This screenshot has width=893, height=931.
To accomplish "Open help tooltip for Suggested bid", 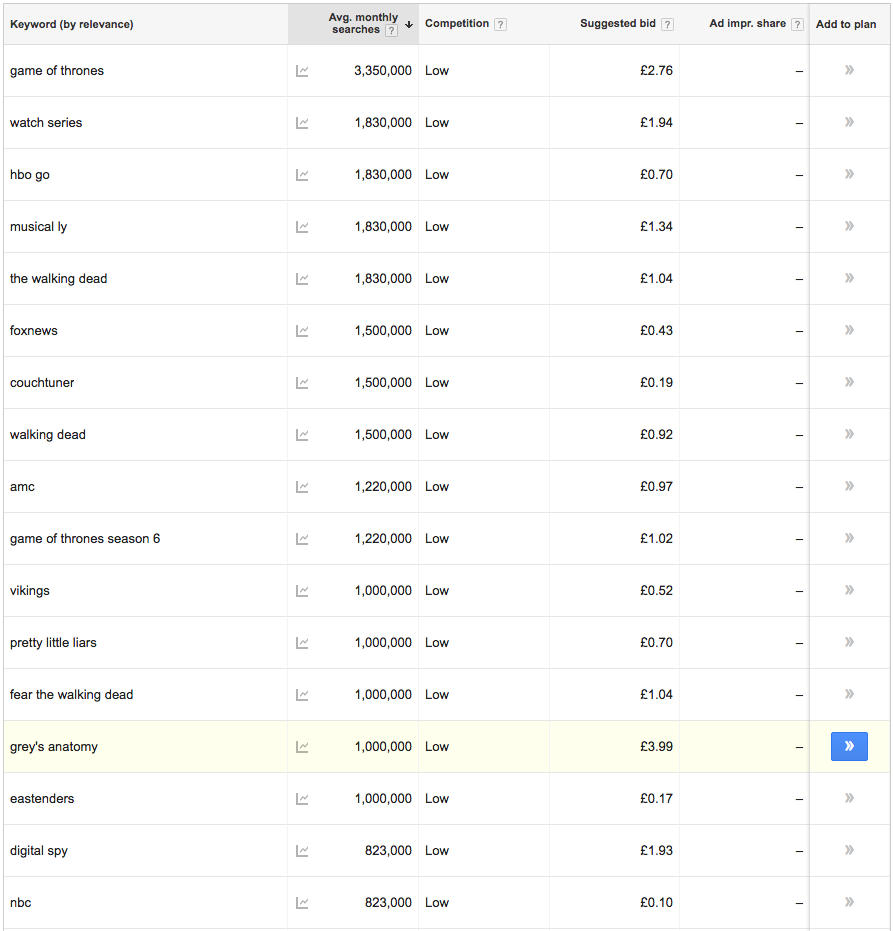I will [x=667, y=24].
